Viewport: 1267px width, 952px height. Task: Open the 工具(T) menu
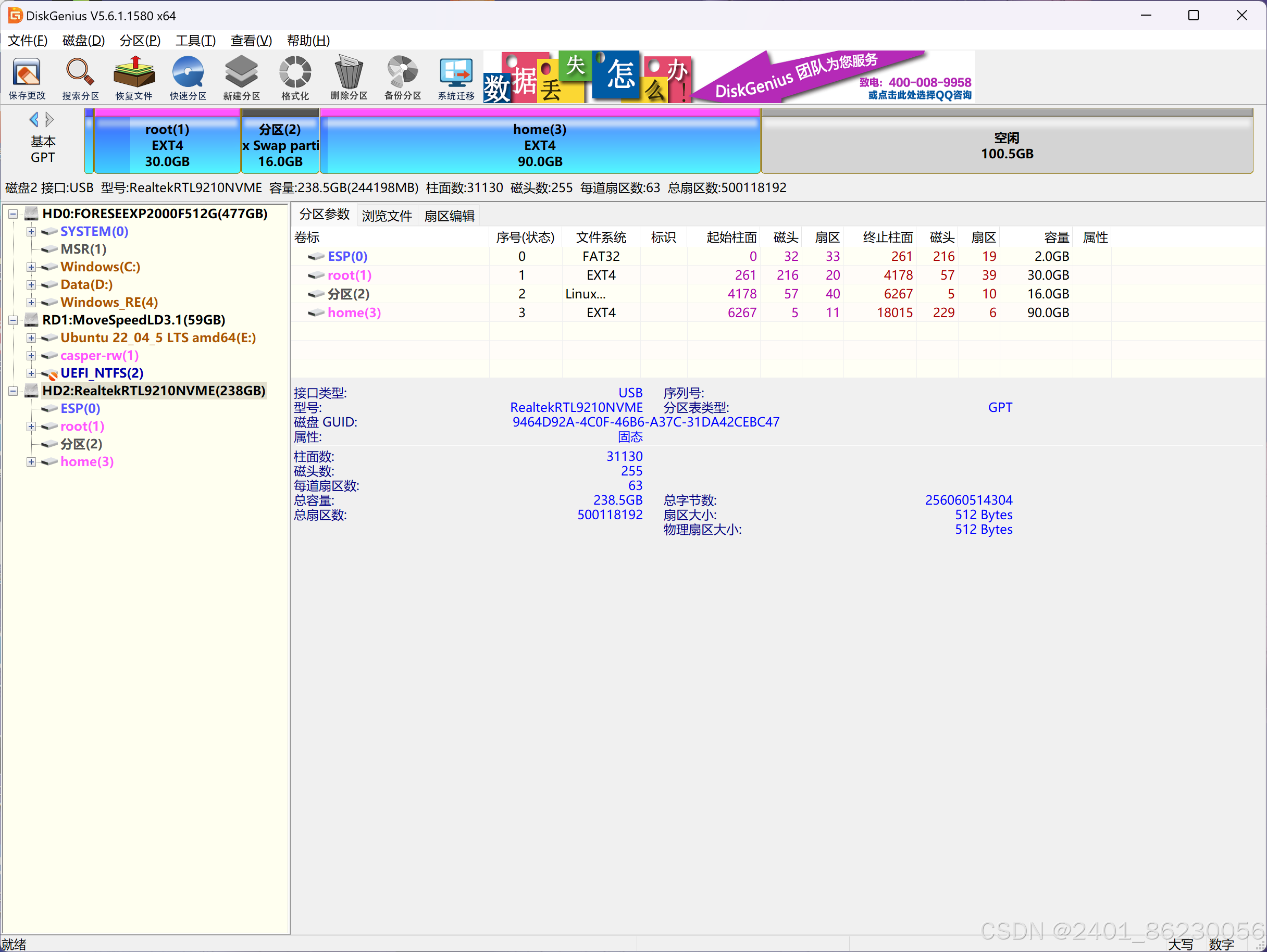[195, 40]
